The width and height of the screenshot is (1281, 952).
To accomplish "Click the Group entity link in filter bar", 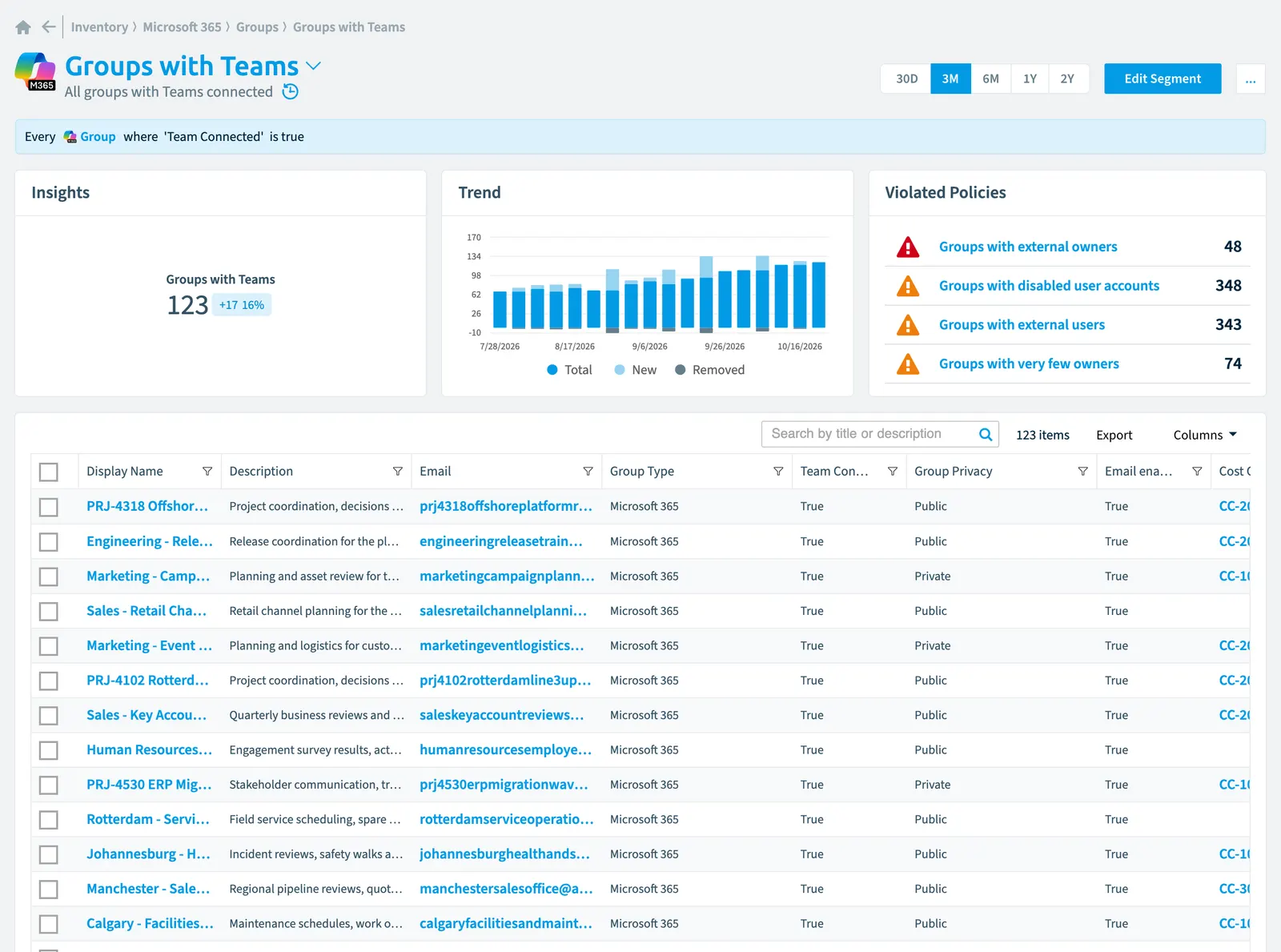I will tap(98, 137).
